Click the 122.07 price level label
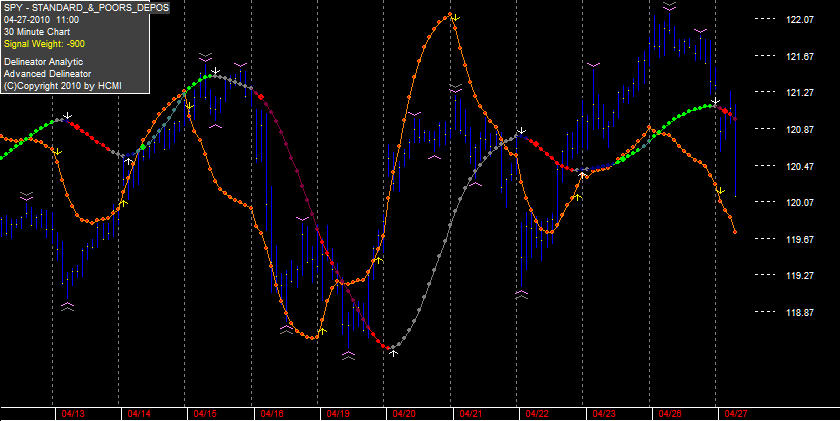840x421 pixels. pyautogui.click(x=800, y=19)
